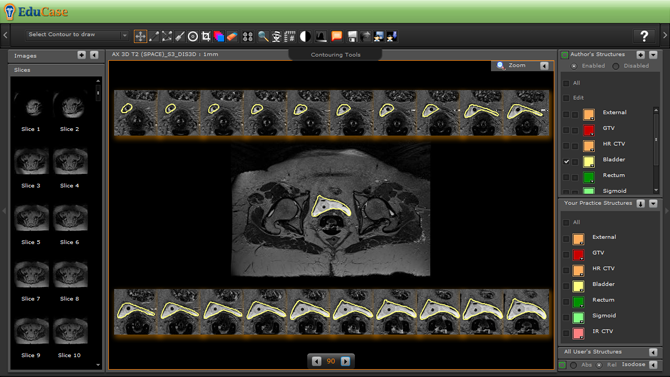Click the user monitor icon
Viewport: 670px width, 377px height.
click(x=379, y=36)
